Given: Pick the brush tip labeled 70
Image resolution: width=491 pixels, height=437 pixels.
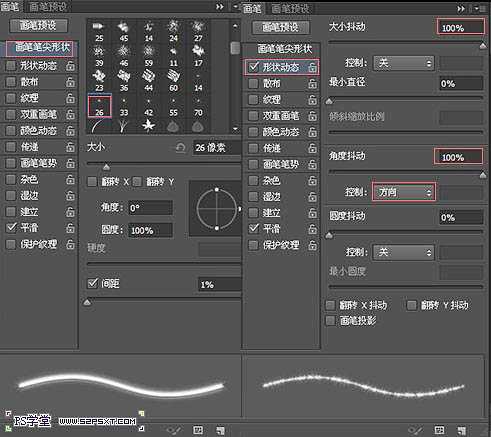Looking at the screenshot, I should click(198, 106).
